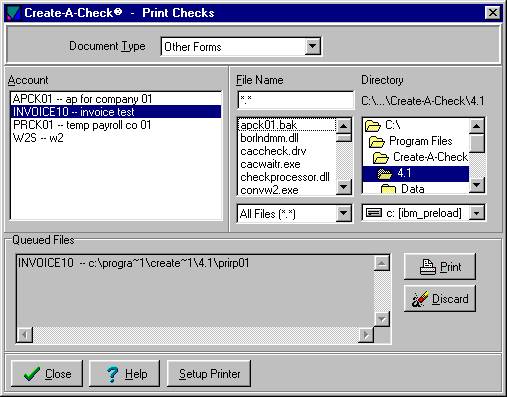Image resolution: width=507 pixels, height=397 pixels.
Task: Select the Program Files folder
Action: 411,141
